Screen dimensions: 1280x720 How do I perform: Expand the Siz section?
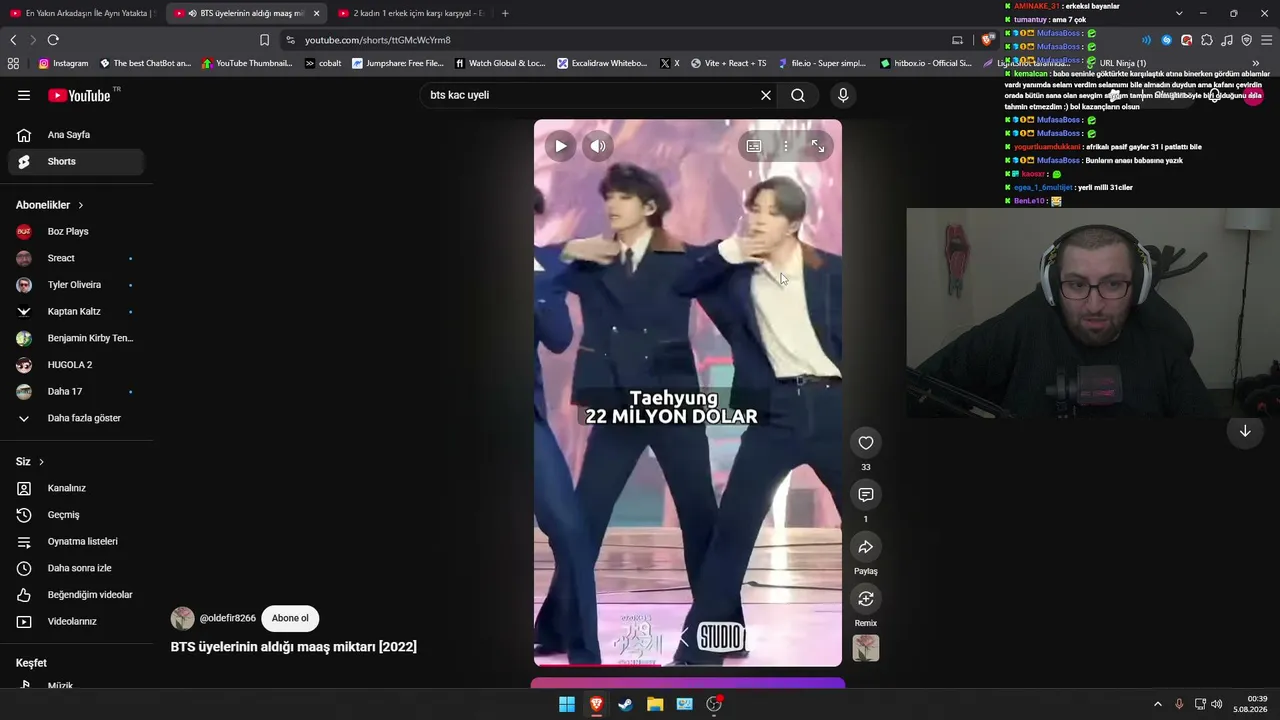[x=31, y=461]
